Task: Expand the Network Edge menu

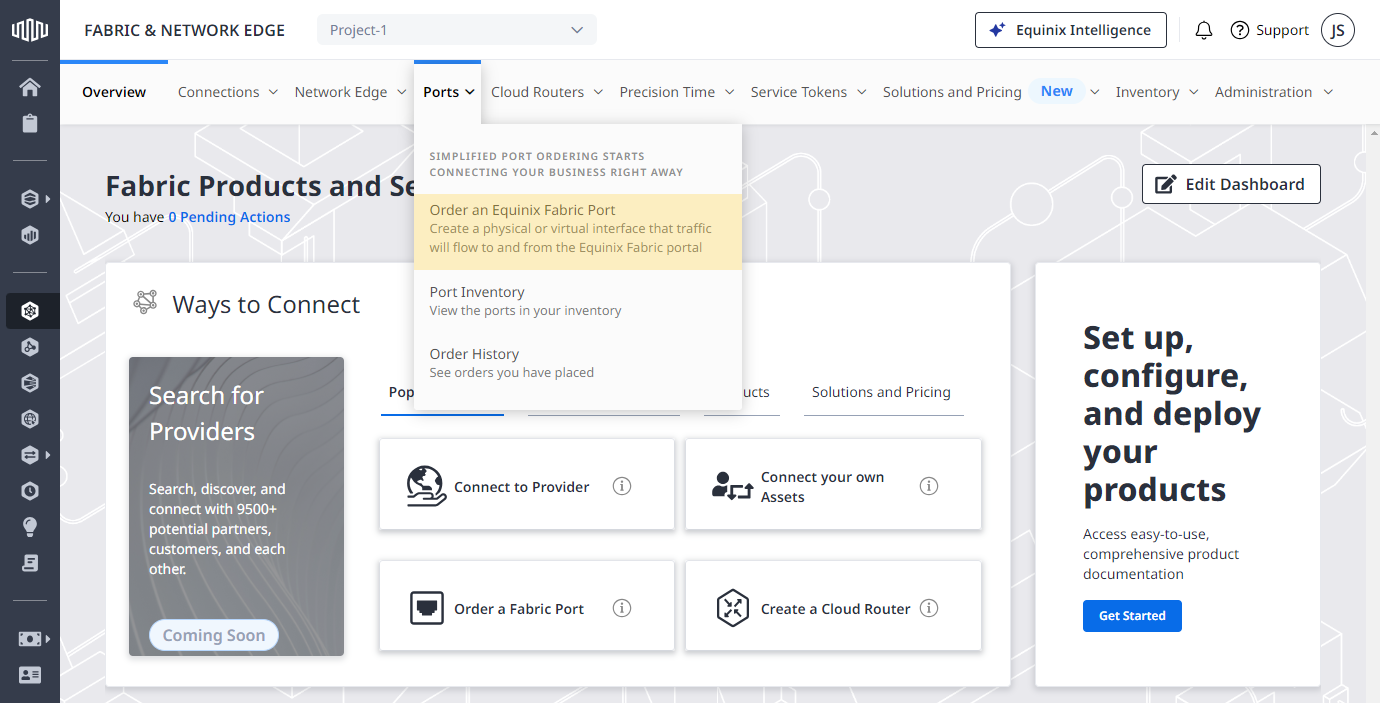Action: click(x=350, y=92)
